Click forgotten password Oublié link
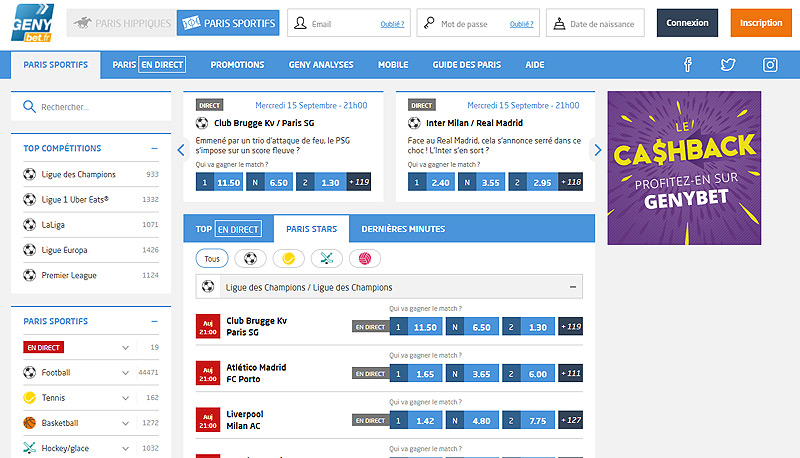Screen dimensions: 800x458 tap(521, 24)
